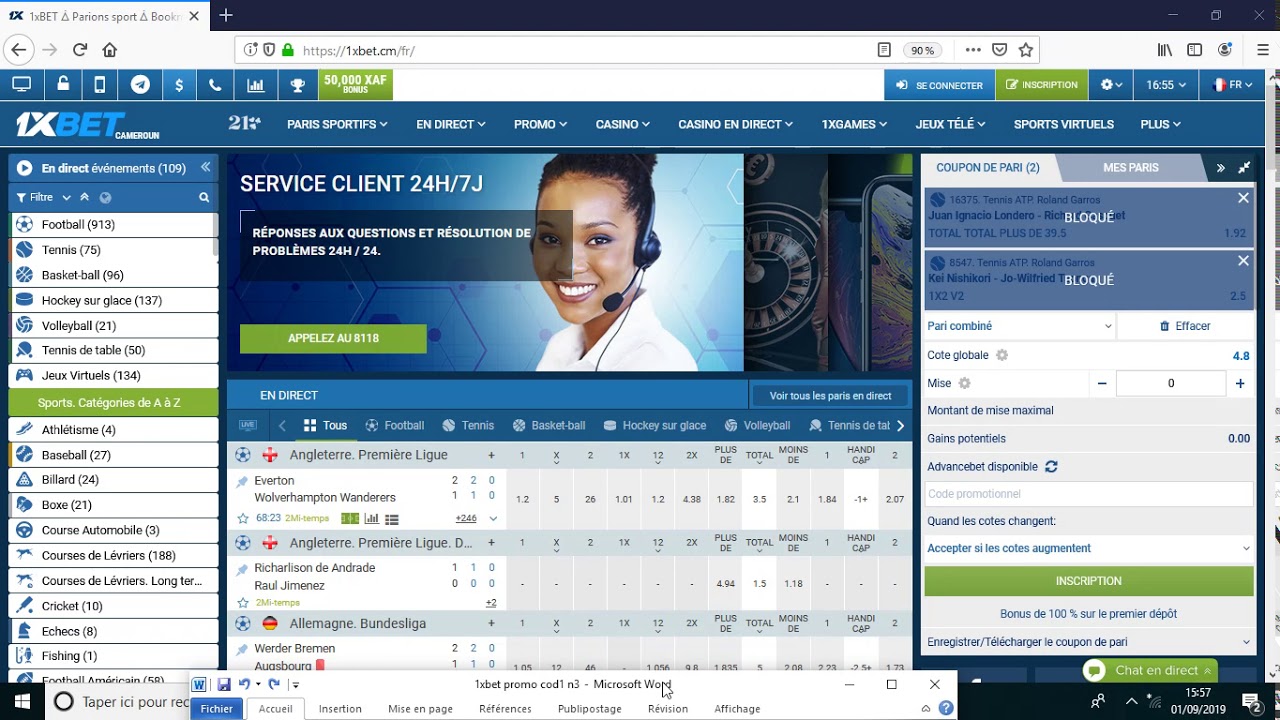This screenshot has height=720, width=1280.
Task: Select the Tennis tab in live section
Action: click(469, 425)
